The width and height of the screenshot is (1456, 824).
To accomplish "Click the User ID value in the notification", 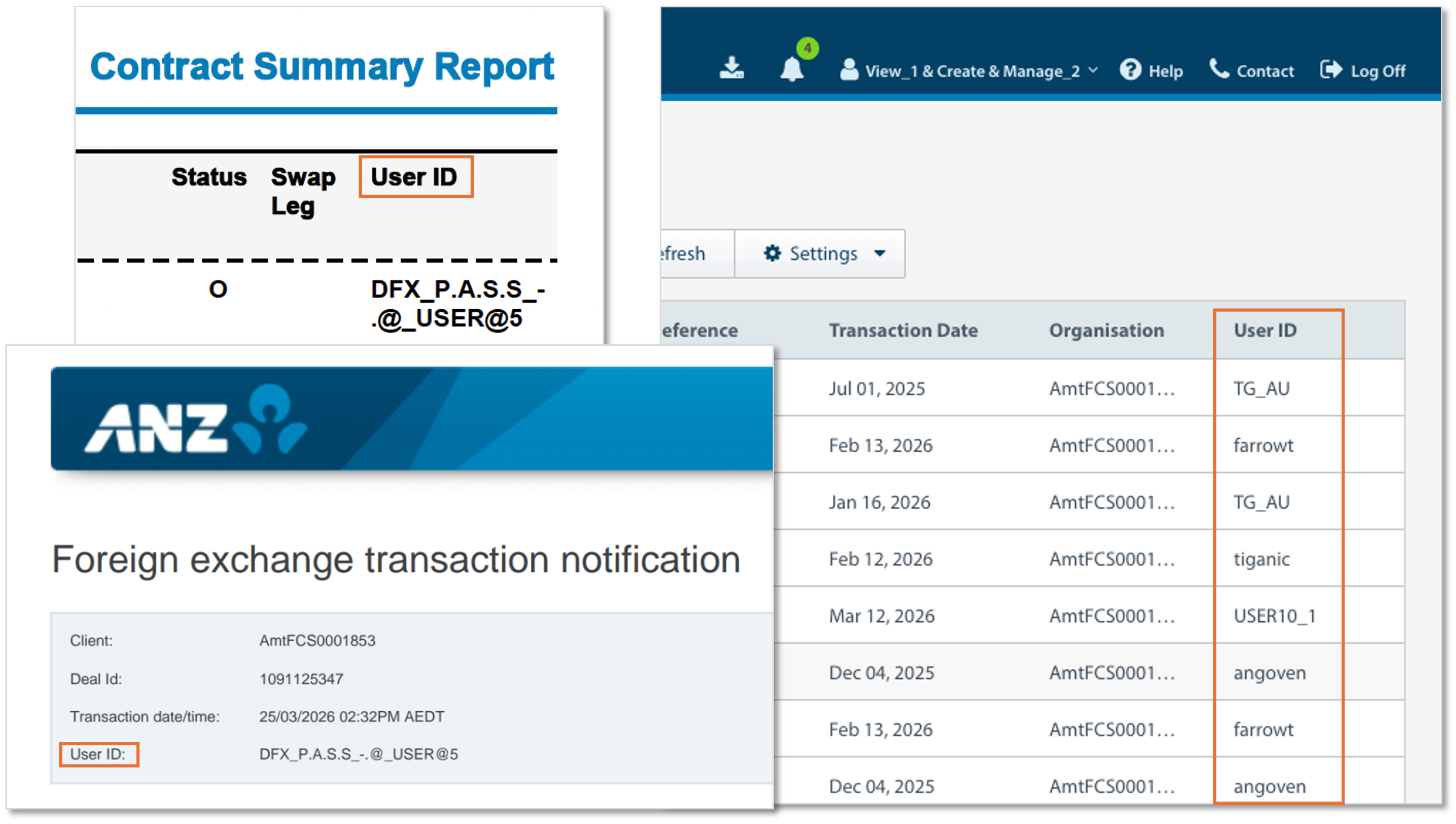I will pyautogui.click(x=358, y=754).
